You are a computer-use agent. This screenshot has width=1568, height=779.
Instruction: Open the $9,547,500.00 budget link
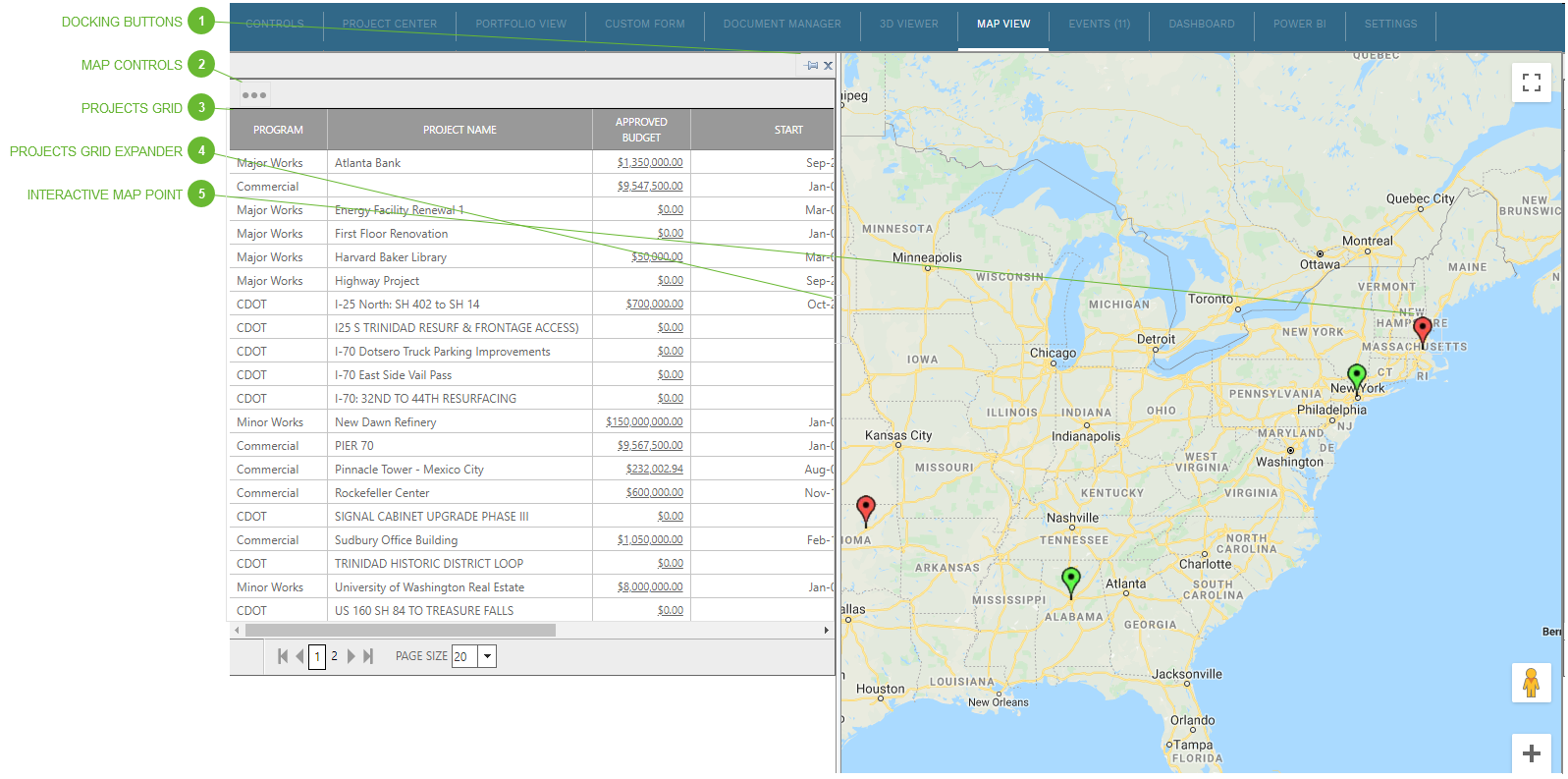[x=650, y=187]
